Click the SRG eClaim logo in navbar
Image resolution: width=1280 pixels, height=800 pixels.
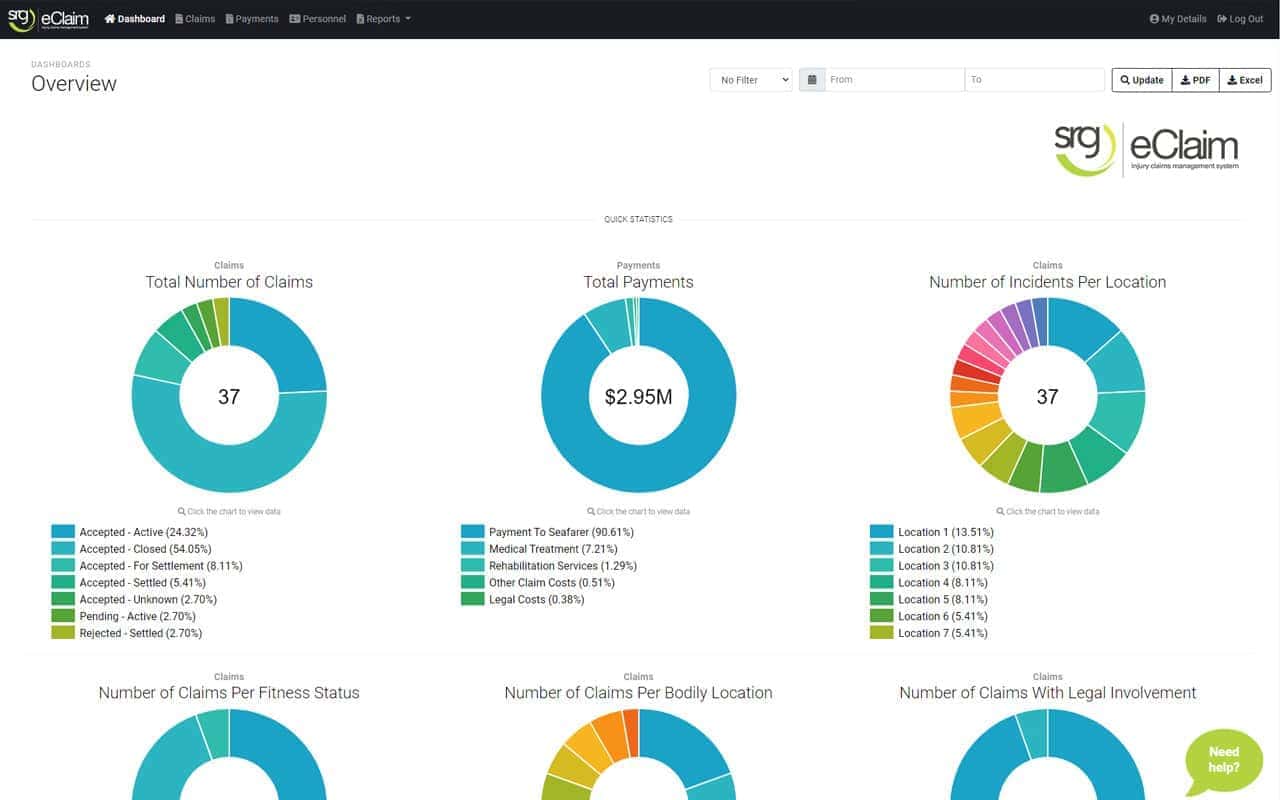[48, 19]
